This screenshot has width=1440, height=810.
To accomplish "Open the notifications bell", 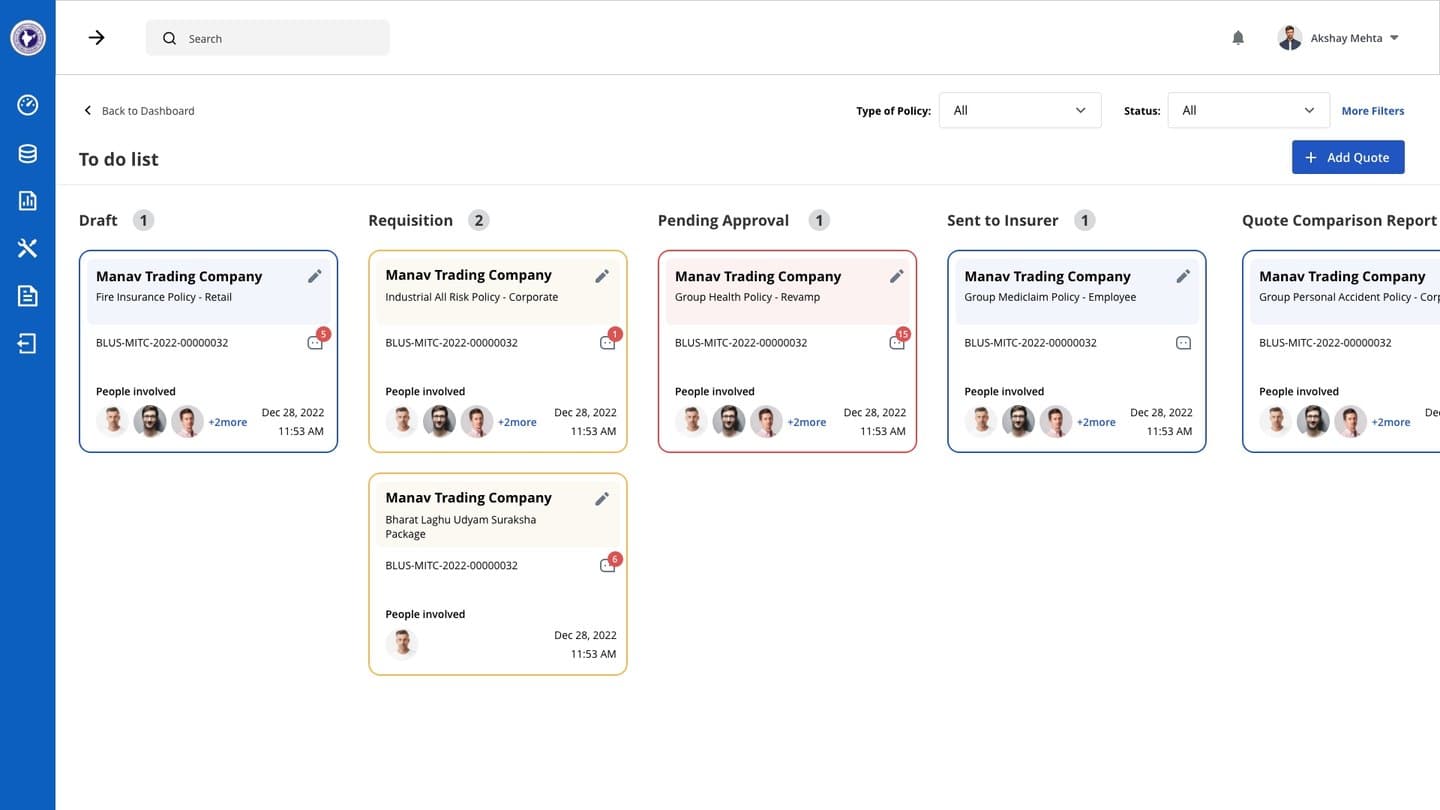I will pos(1238,38).
